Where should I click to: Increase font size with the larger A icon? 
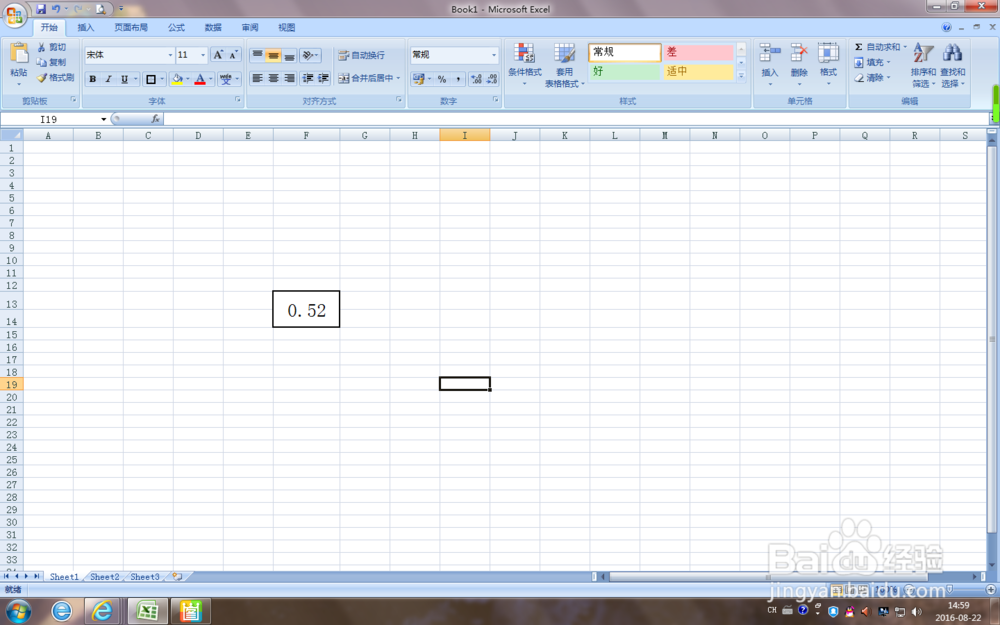pyautogui.click(x=218, y=55)
